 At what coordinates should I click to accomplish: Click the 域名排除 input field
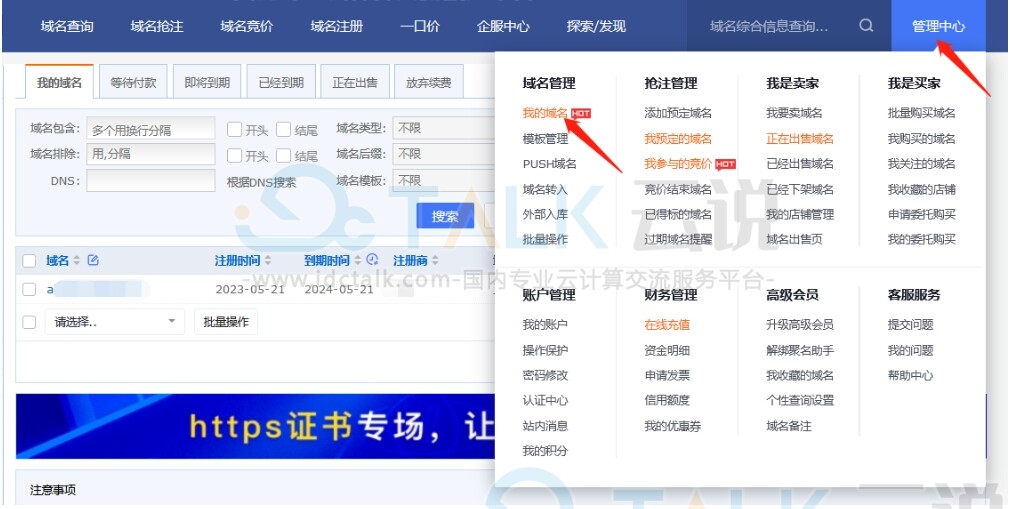[151, 154]
